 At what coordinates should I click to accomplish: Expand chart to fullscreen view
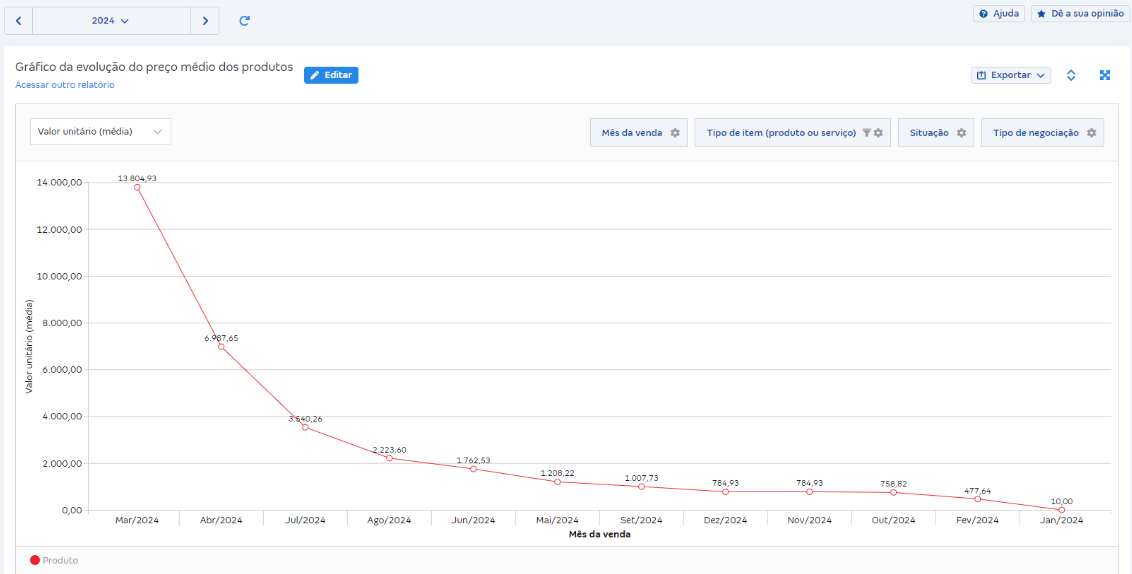point(1105,75)
